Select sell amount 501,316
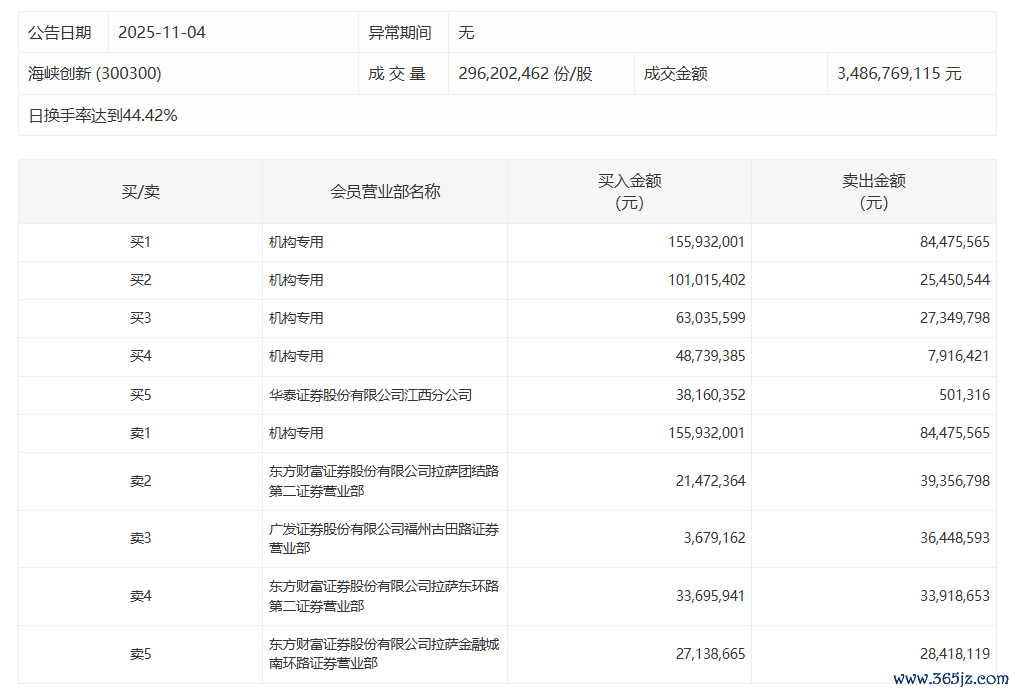The image size is (1016, 694). tap(964, 395)
